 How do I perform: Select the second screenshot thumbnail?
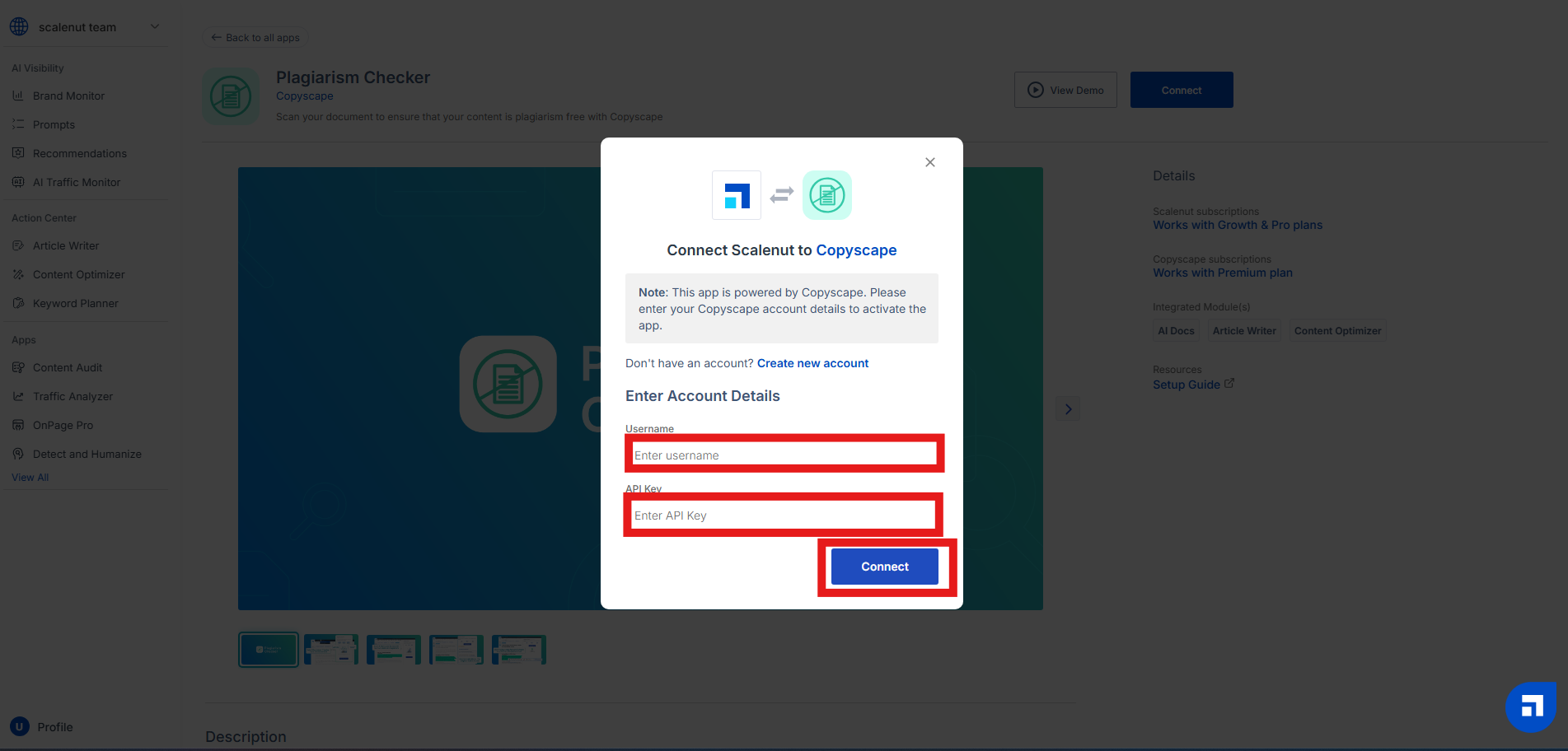point(331,650)
